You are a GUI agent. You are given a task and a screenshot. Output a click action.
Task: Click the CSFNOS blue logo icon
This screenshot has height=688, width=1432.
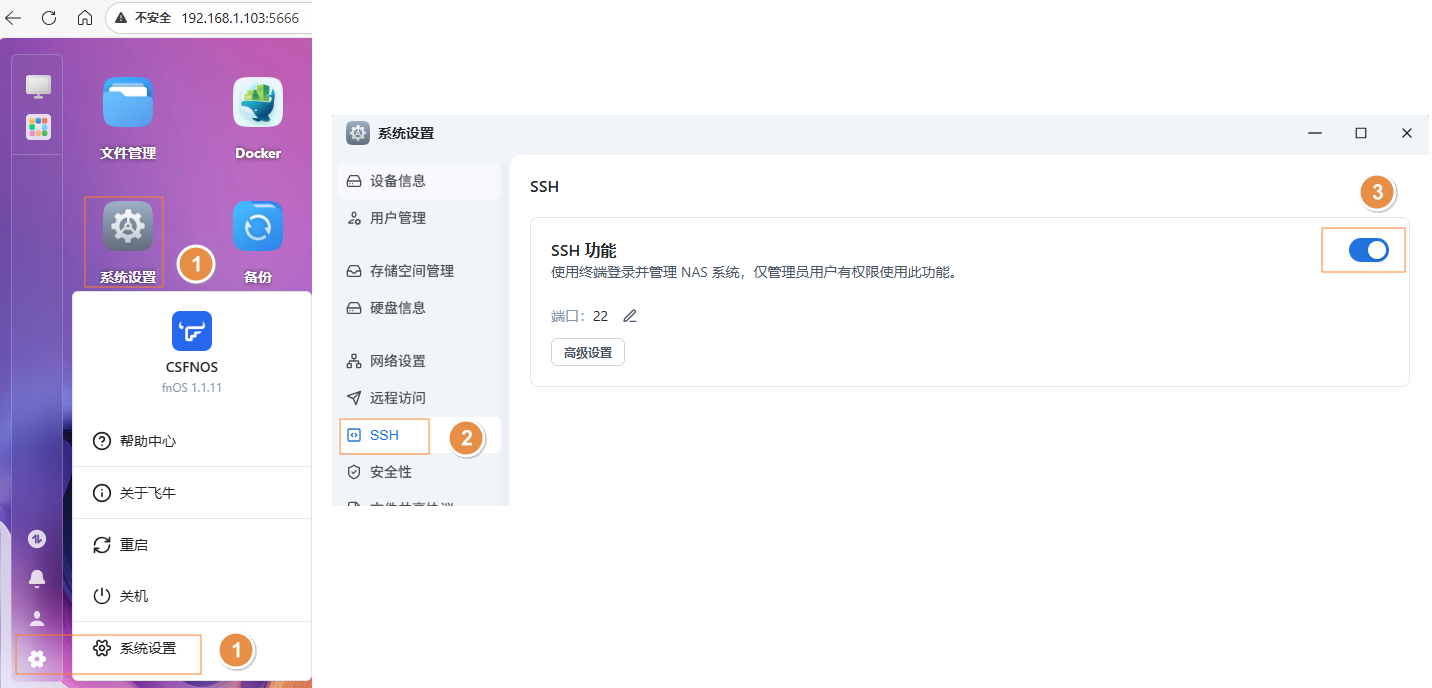click(x=192, y=331)
